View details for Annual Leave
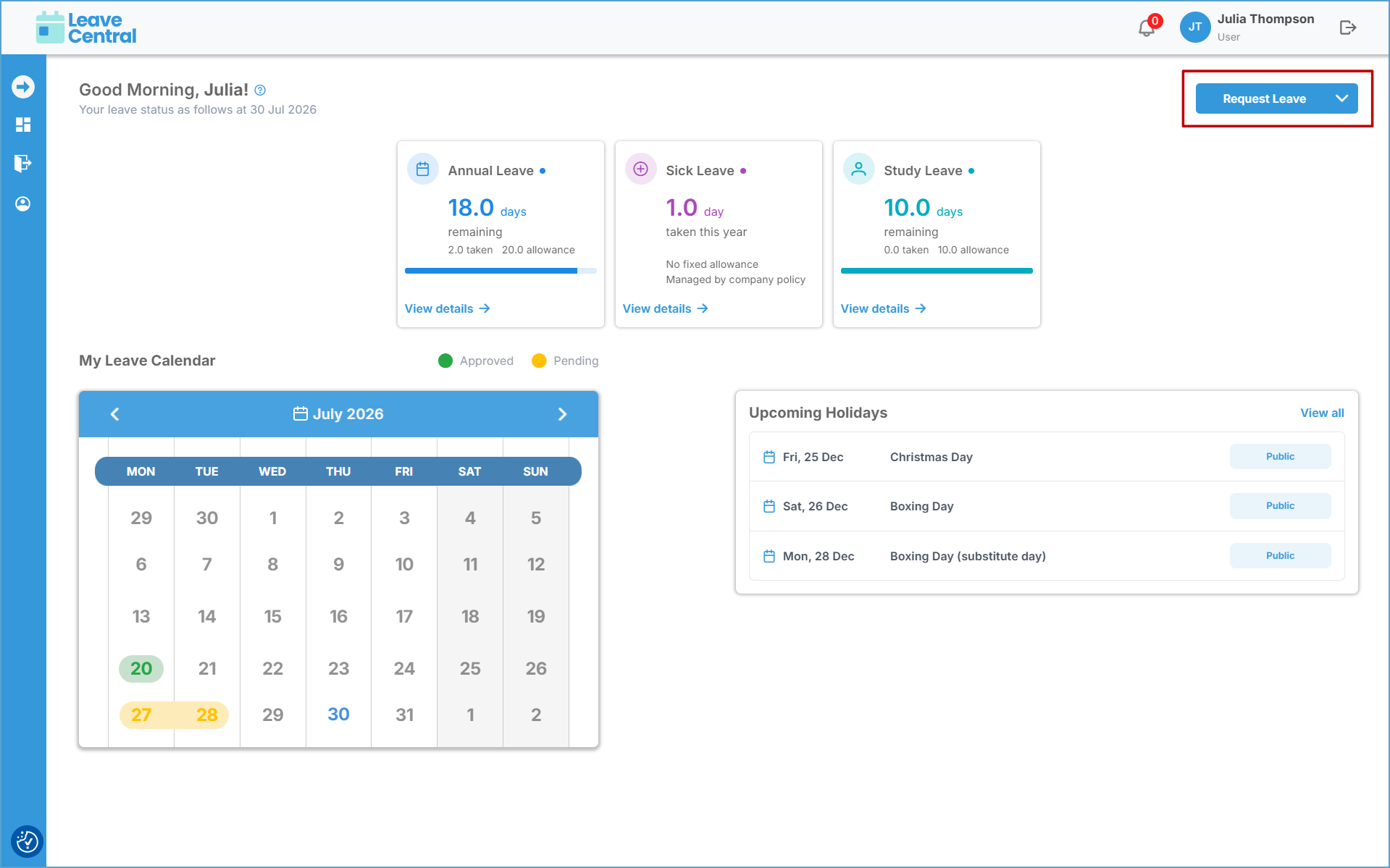Viewport: 1390px width, 868px height. pyautogui.click(x=447, y=308)
